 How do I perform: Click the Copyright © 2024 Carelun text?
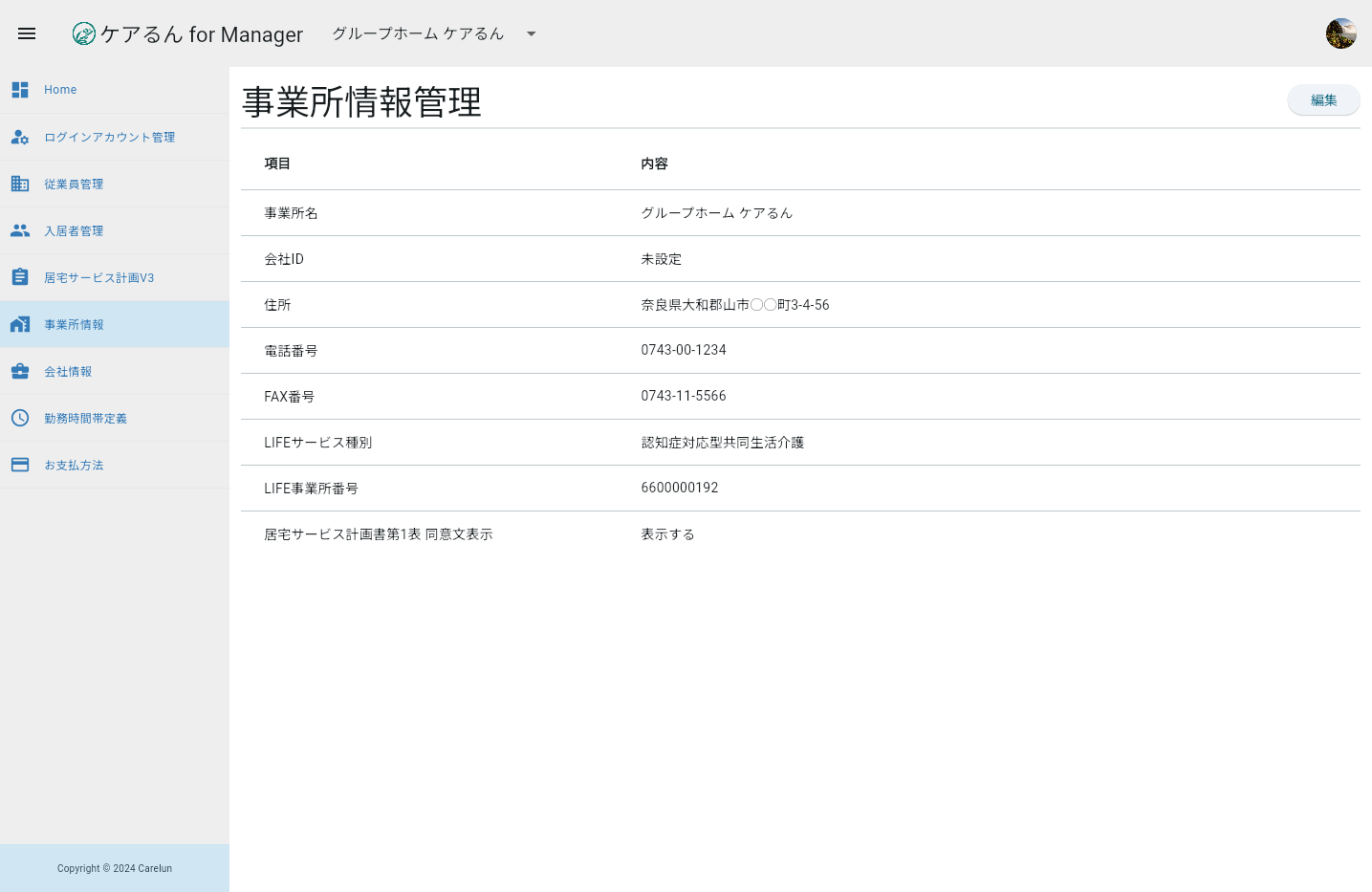[114, 868]
